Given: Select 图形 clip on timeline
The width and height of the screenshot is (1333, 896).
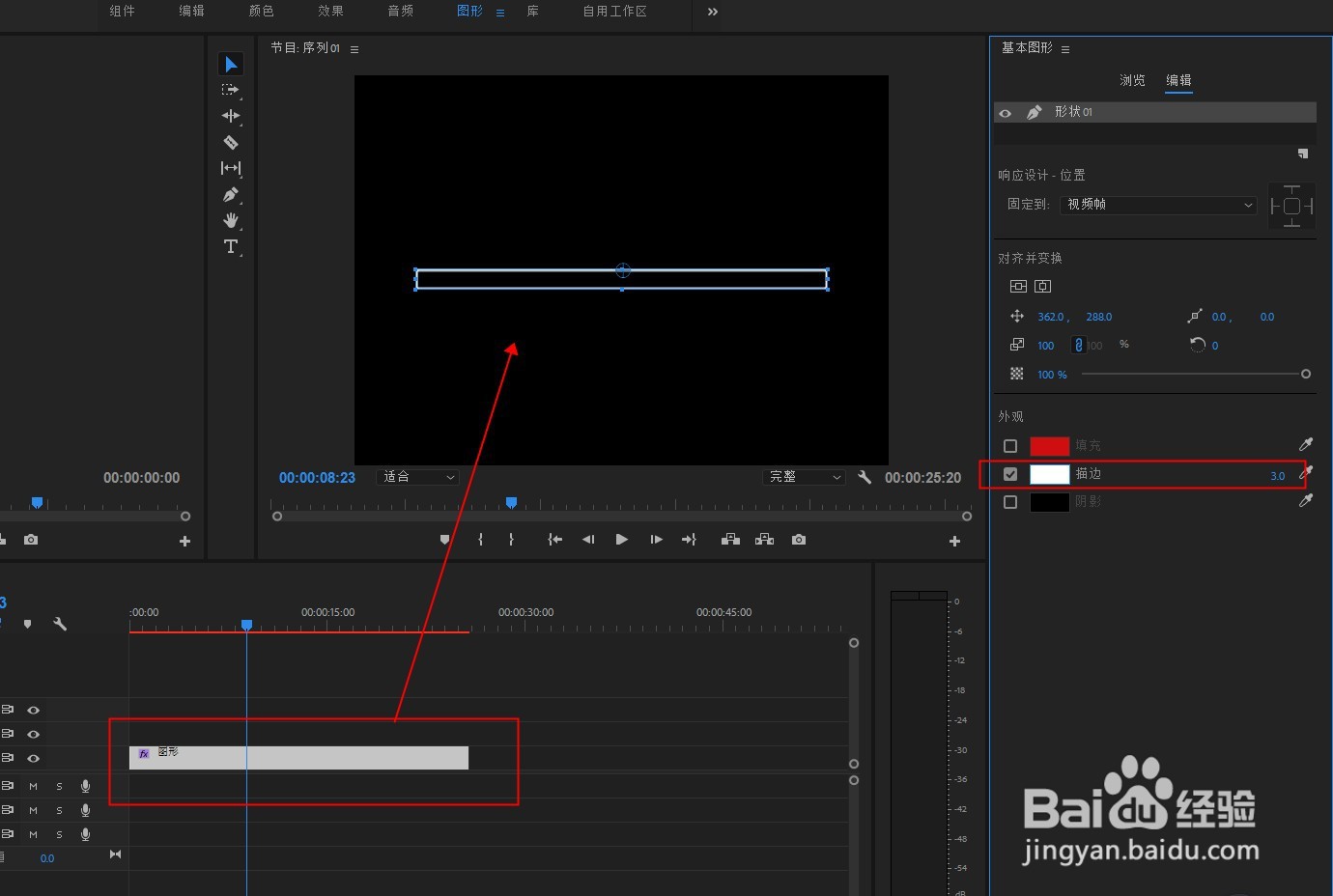Looking at the screenshot, I should (299, 758).
